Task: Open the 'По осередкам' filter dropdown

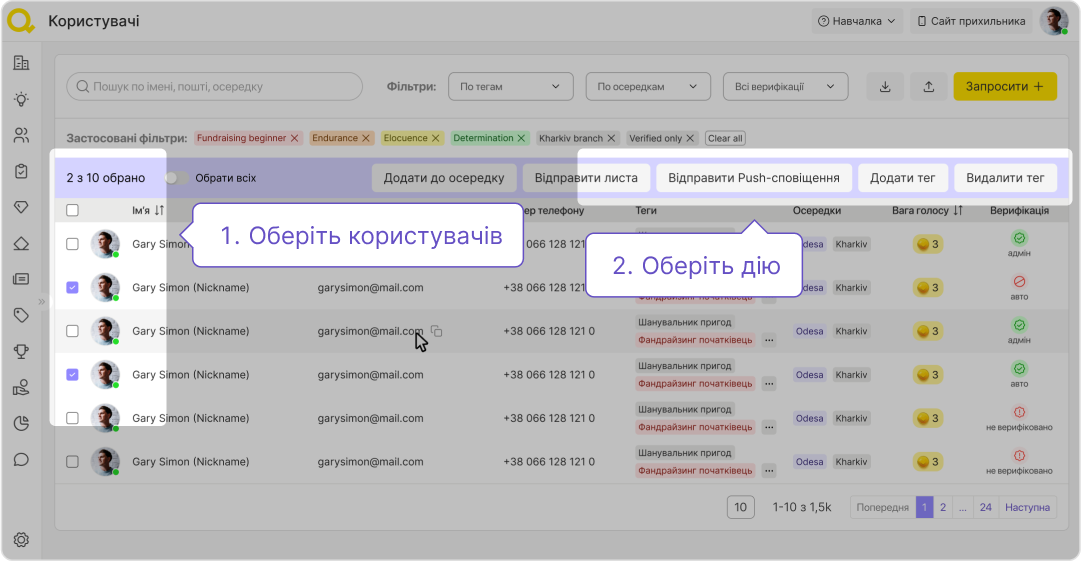Action: [x=647, y=87]
